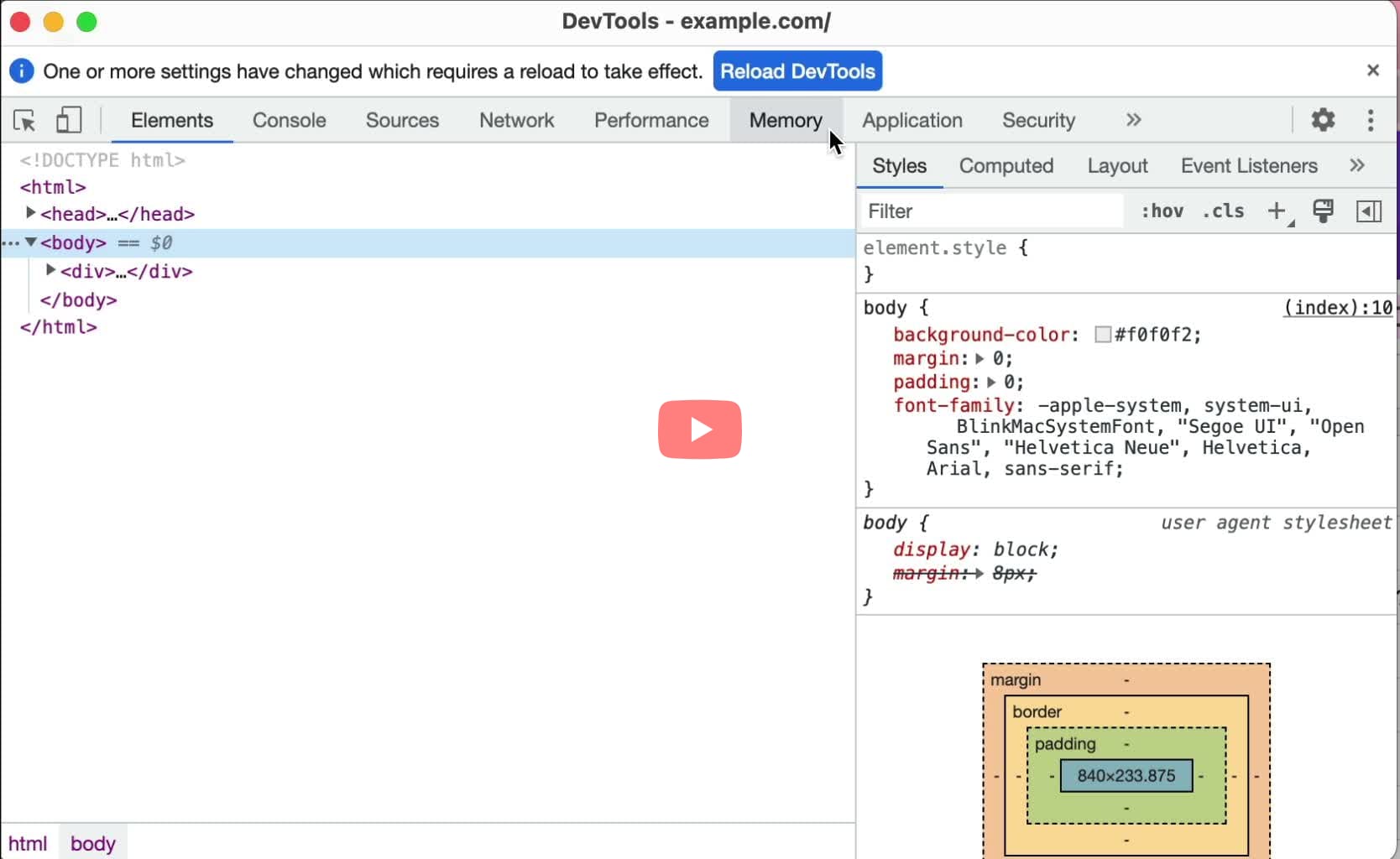
Task: Select body in the breadcrumb bar
Action: (x=92, y=843)
